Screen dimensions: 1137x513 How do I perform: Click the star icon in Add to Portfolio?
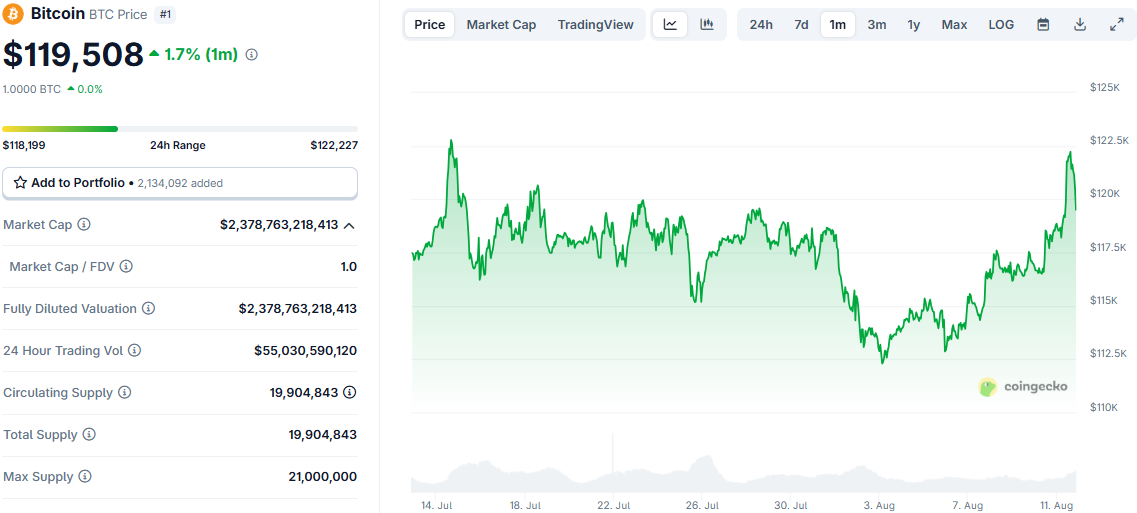coord(20,183)
